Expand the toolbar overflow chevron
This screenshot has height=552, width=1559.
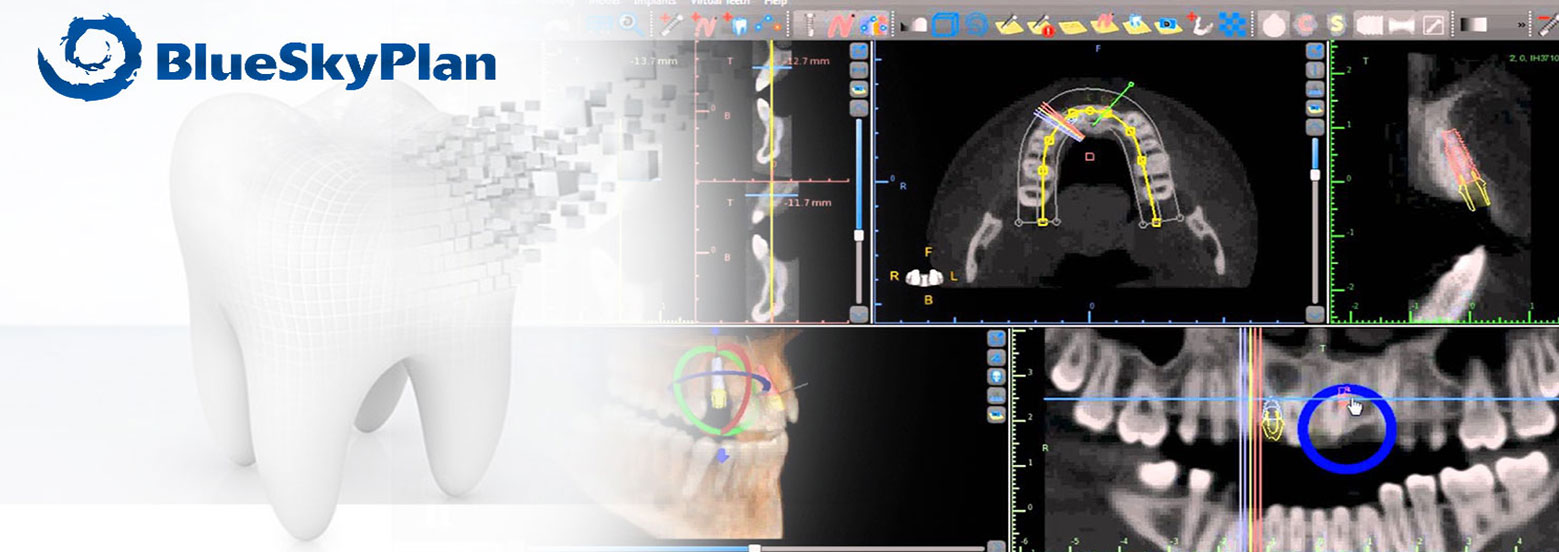(x=1523, y=24)
